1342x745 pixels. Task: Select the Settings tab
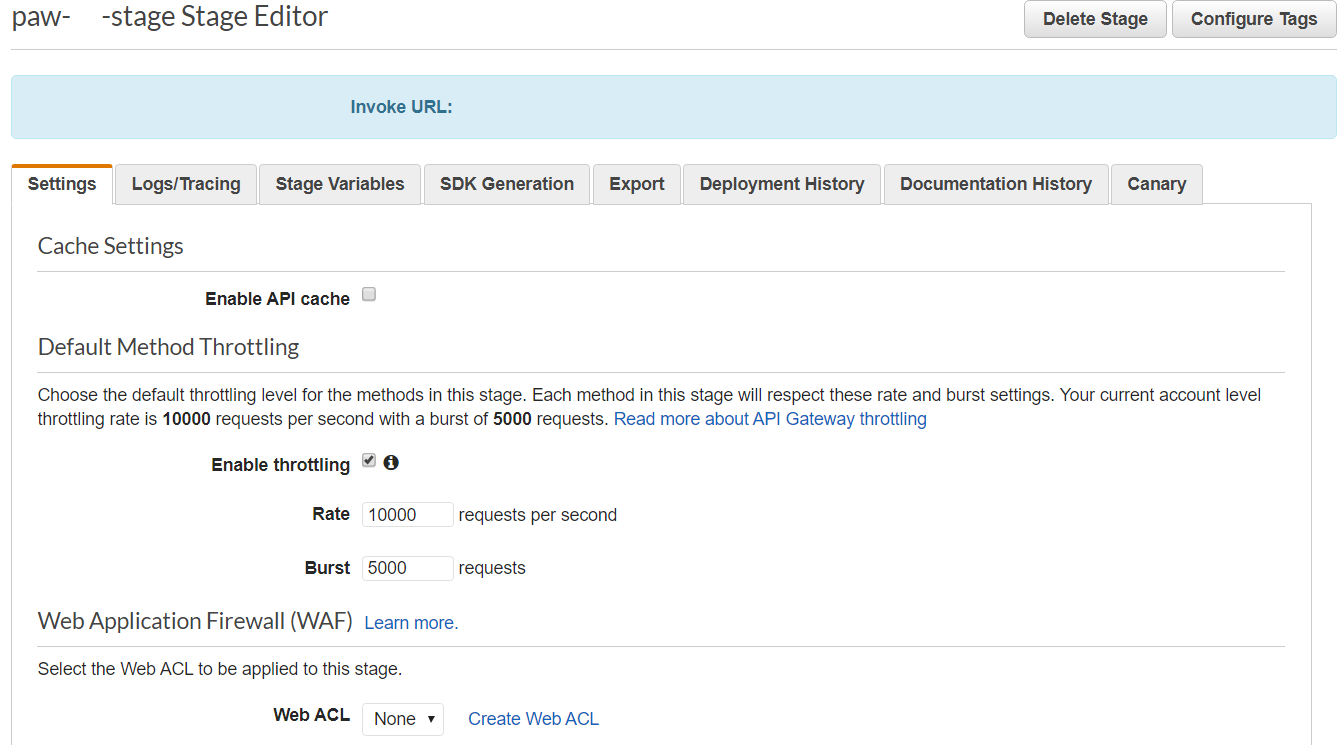62,184
